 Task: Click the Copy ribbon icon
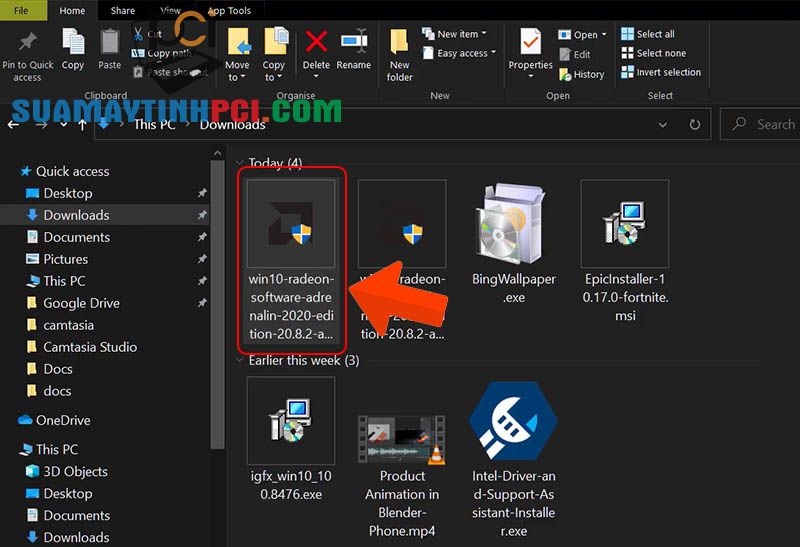73,42
